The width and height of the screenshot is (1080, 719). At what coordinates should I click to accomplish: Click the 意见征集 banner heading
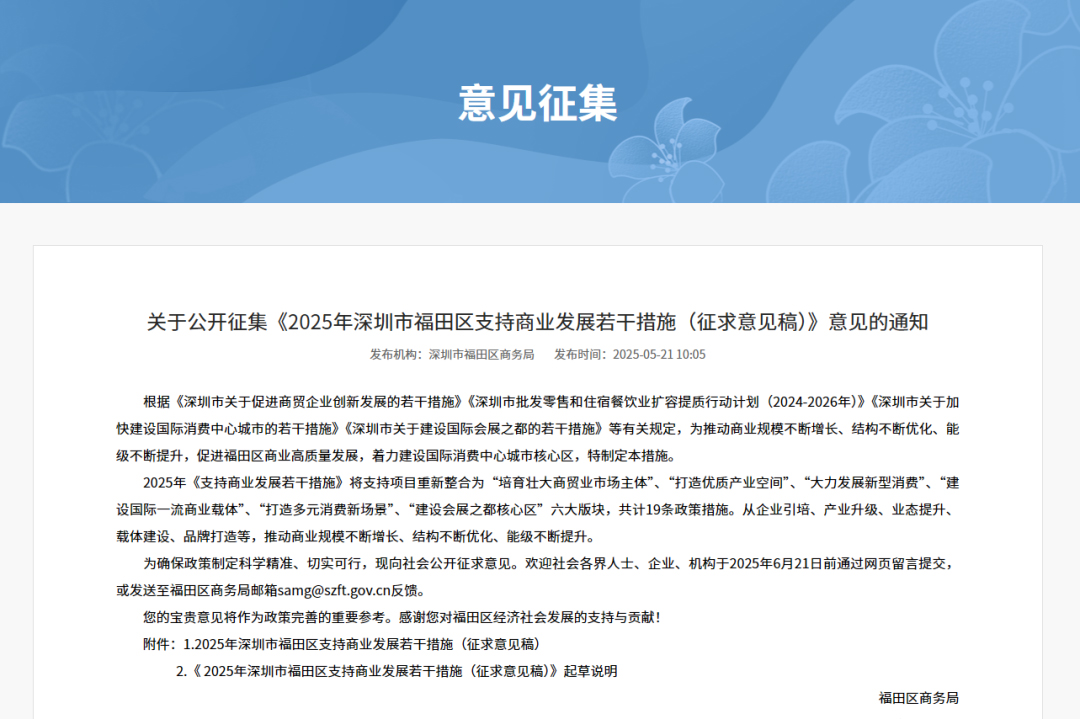point(538,104)
